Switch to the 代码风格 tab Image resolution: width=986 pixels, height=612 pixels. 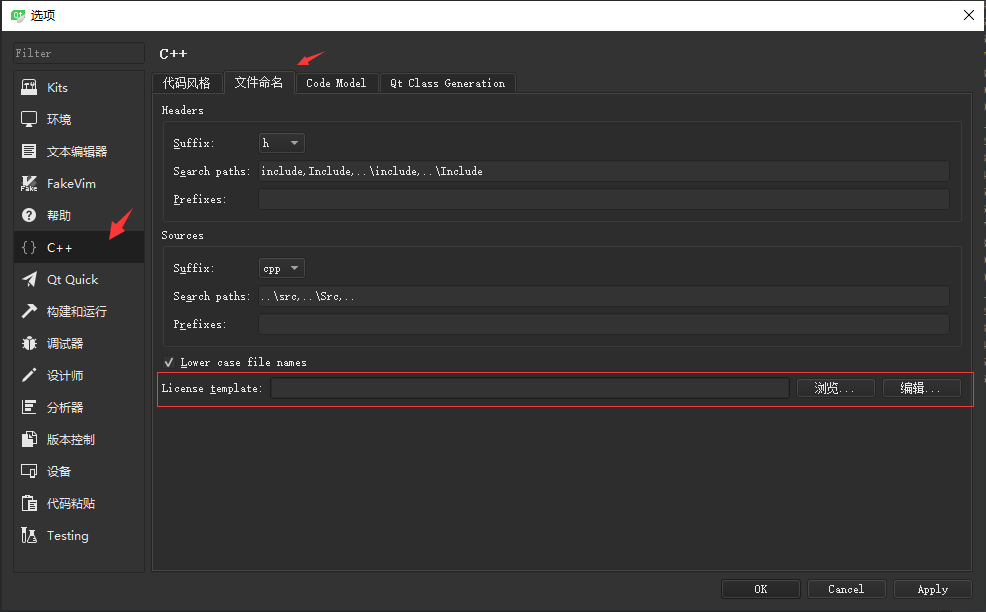(187, 83)
